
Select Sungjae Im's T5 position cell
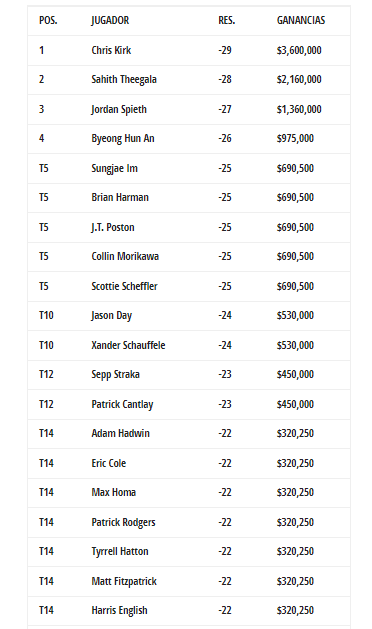tap(44, 168)
